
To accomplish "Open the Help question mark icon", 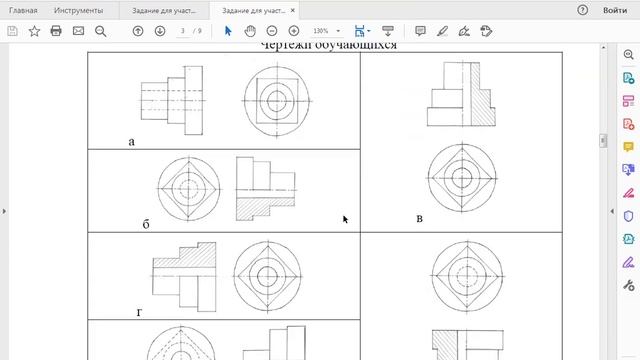I will point(582,10).
